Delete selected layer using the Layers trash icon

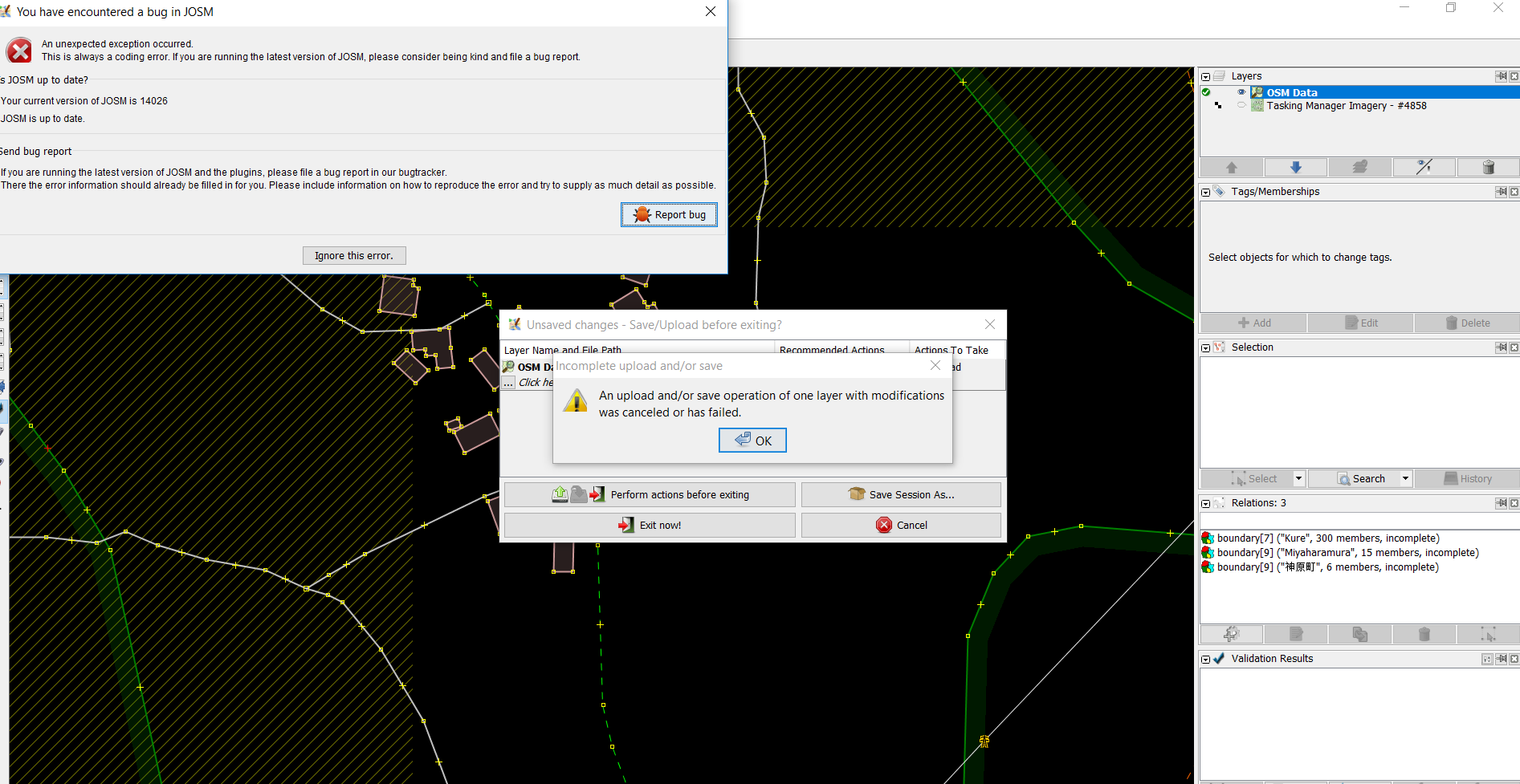click(x=1487, y=167)
